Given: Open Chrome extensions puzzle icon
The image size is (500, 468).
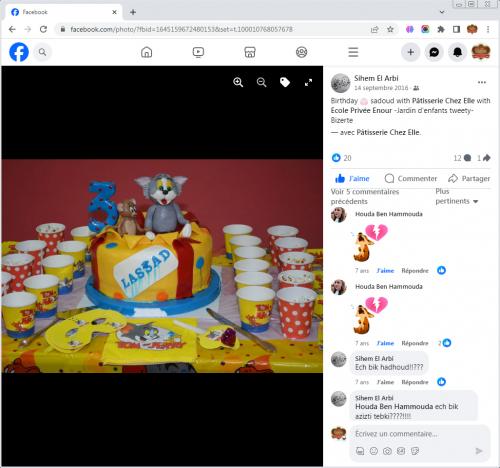Looking at the screenshot, I should [x=441, y=29].
